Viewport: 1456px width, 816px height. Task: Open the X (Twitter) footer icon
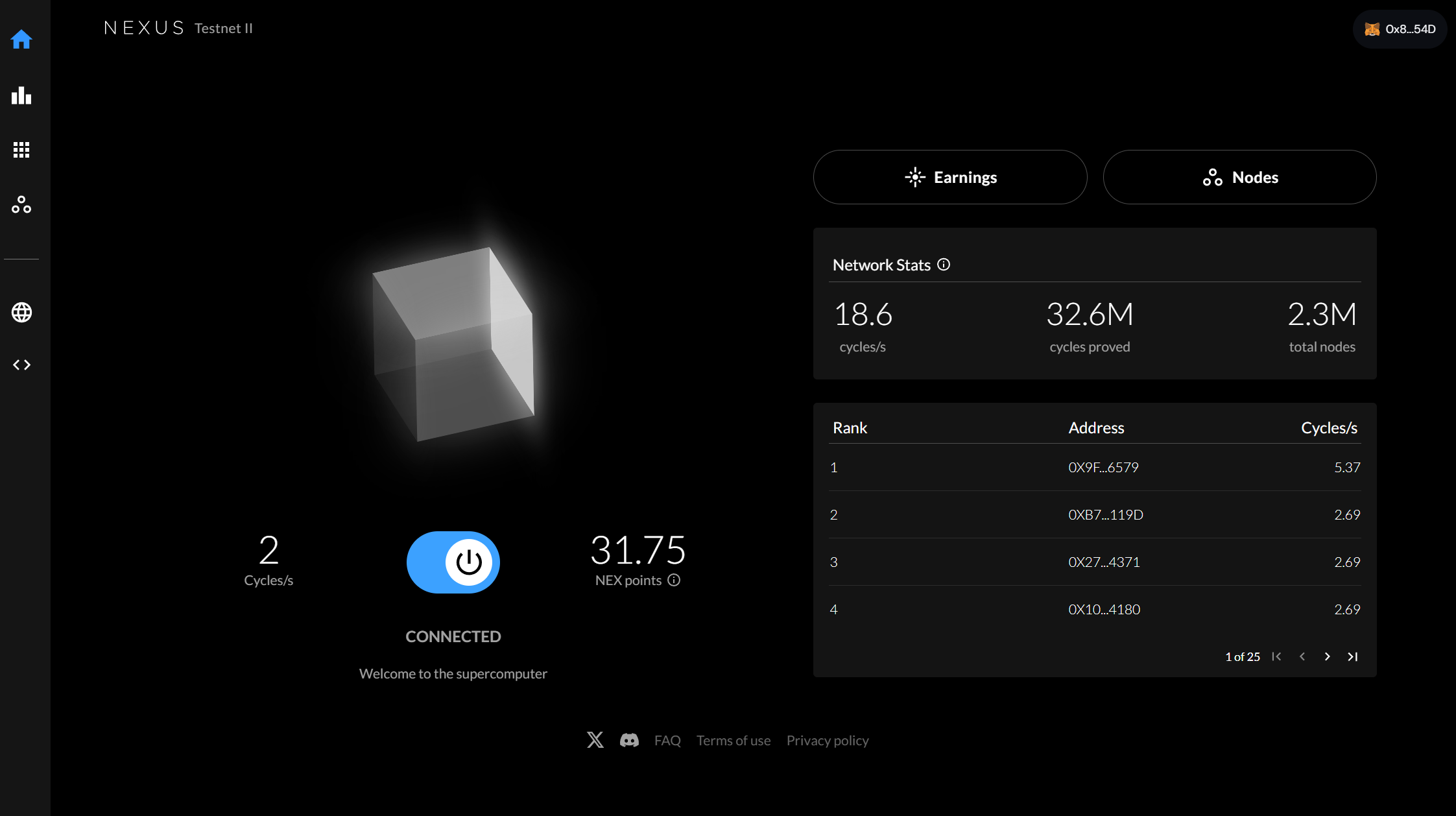coord(595,740)
